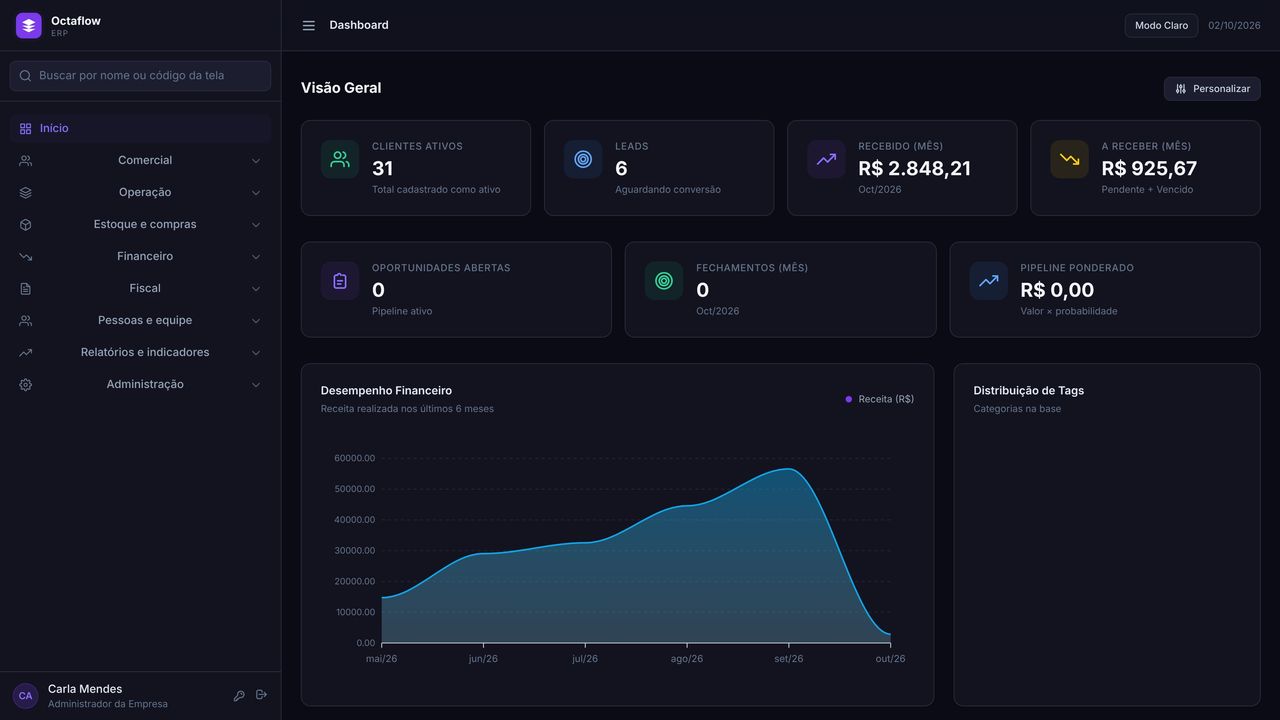The height and width of the screenshot is (720, 1280).
Task: Click the Operação layers icon in sidebar
Action: click(x=26, y=193)
